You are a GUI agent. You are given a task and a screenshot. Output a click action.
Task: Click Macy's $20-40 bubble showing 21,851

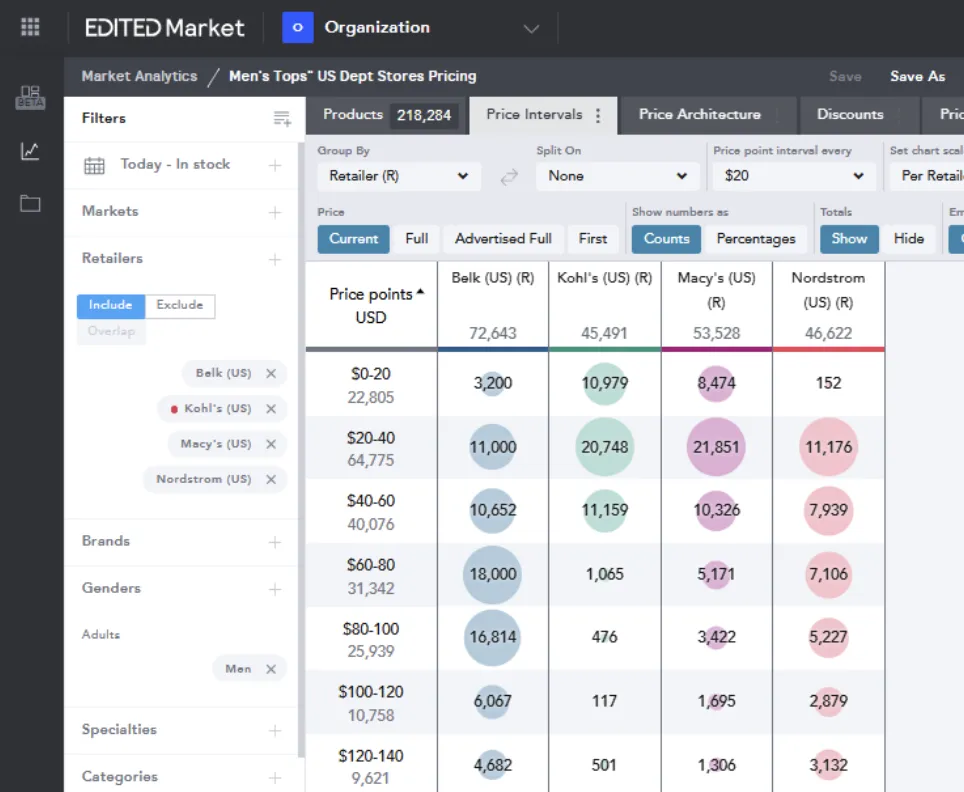coord(716,447)
